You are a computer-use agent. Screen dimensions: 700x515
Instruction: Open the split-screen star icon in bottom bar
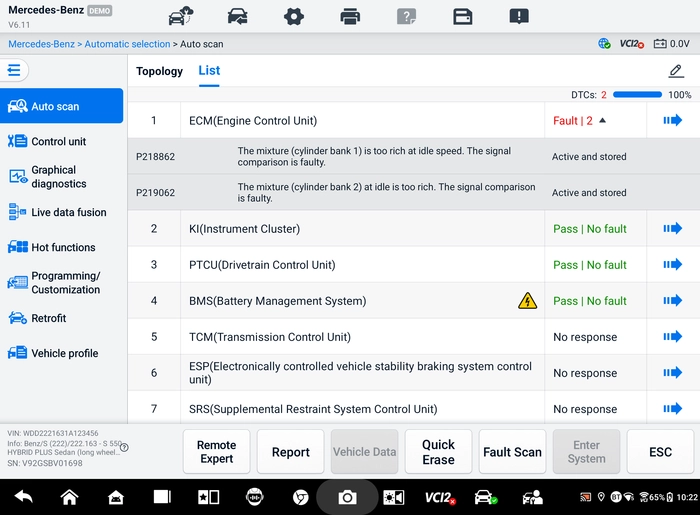208,497
